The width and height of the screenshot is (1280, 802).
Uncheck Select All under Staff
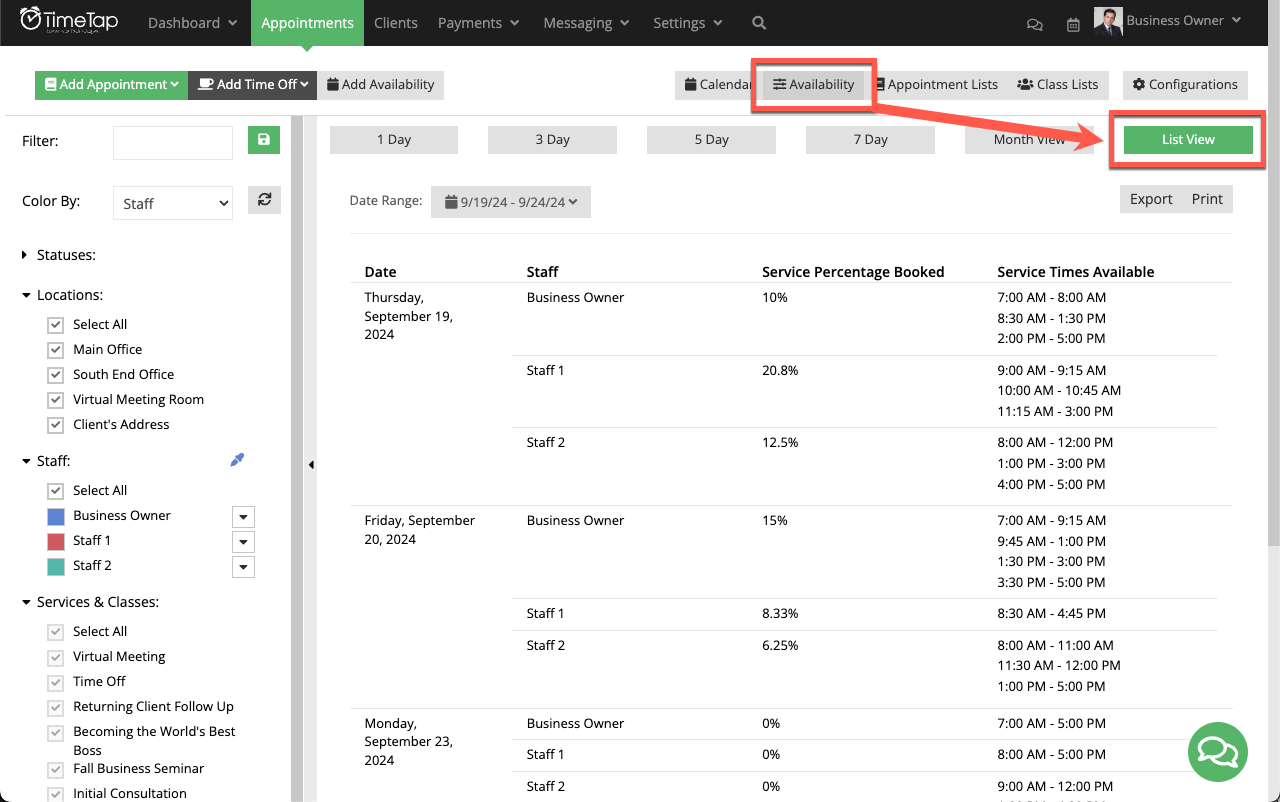click(x=55, y=490)
